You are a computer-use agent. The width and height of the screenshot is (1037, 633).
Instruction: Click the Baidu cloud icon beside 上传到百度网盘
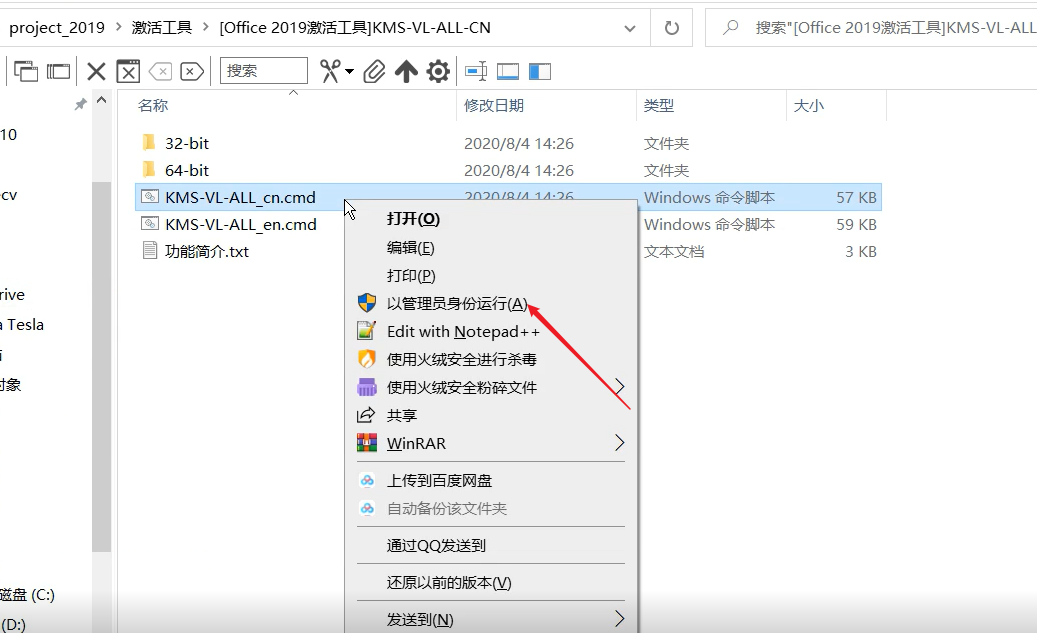point(367,480)
